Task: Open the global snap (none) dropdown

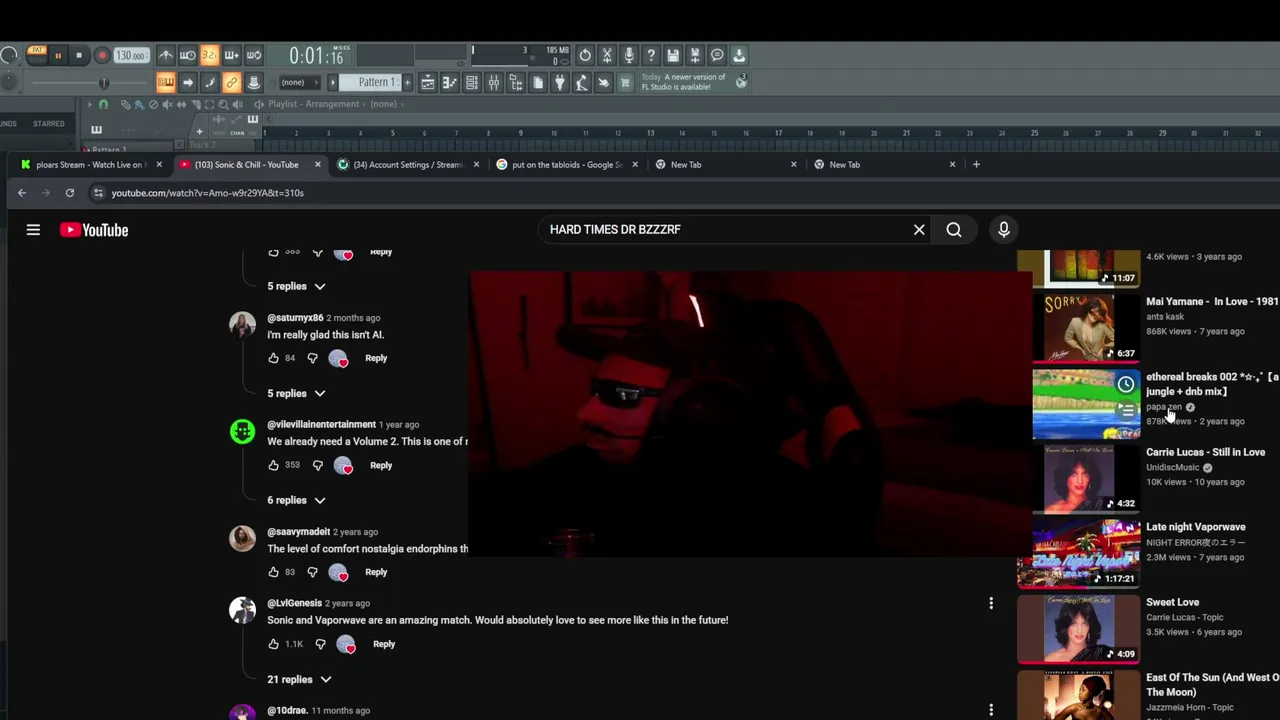Action: pos(298,82)
